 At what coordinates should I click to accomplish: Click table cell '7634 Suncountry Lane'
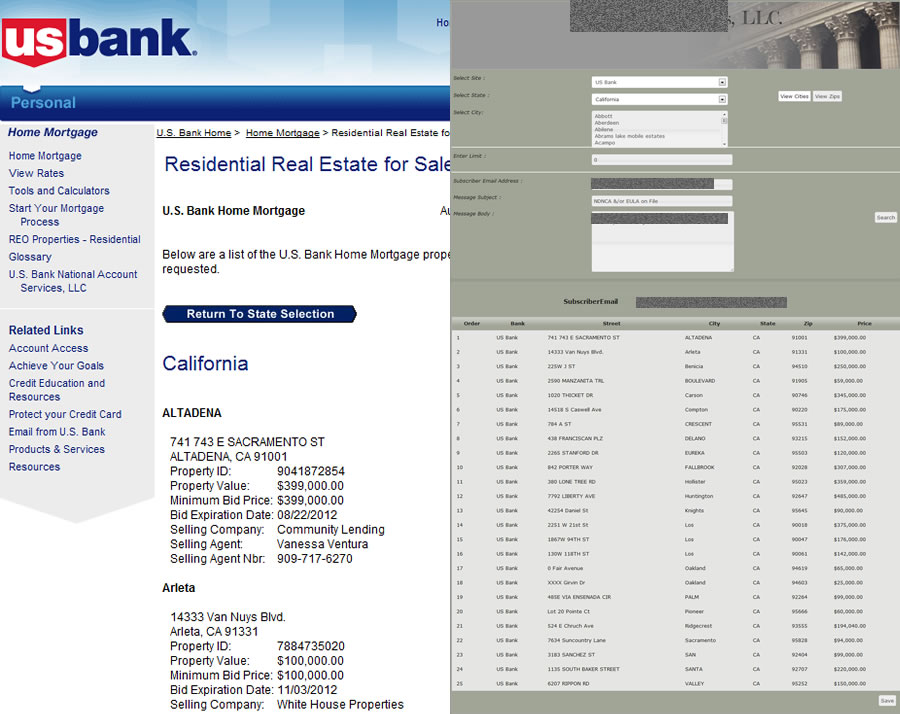click(576, 640)
